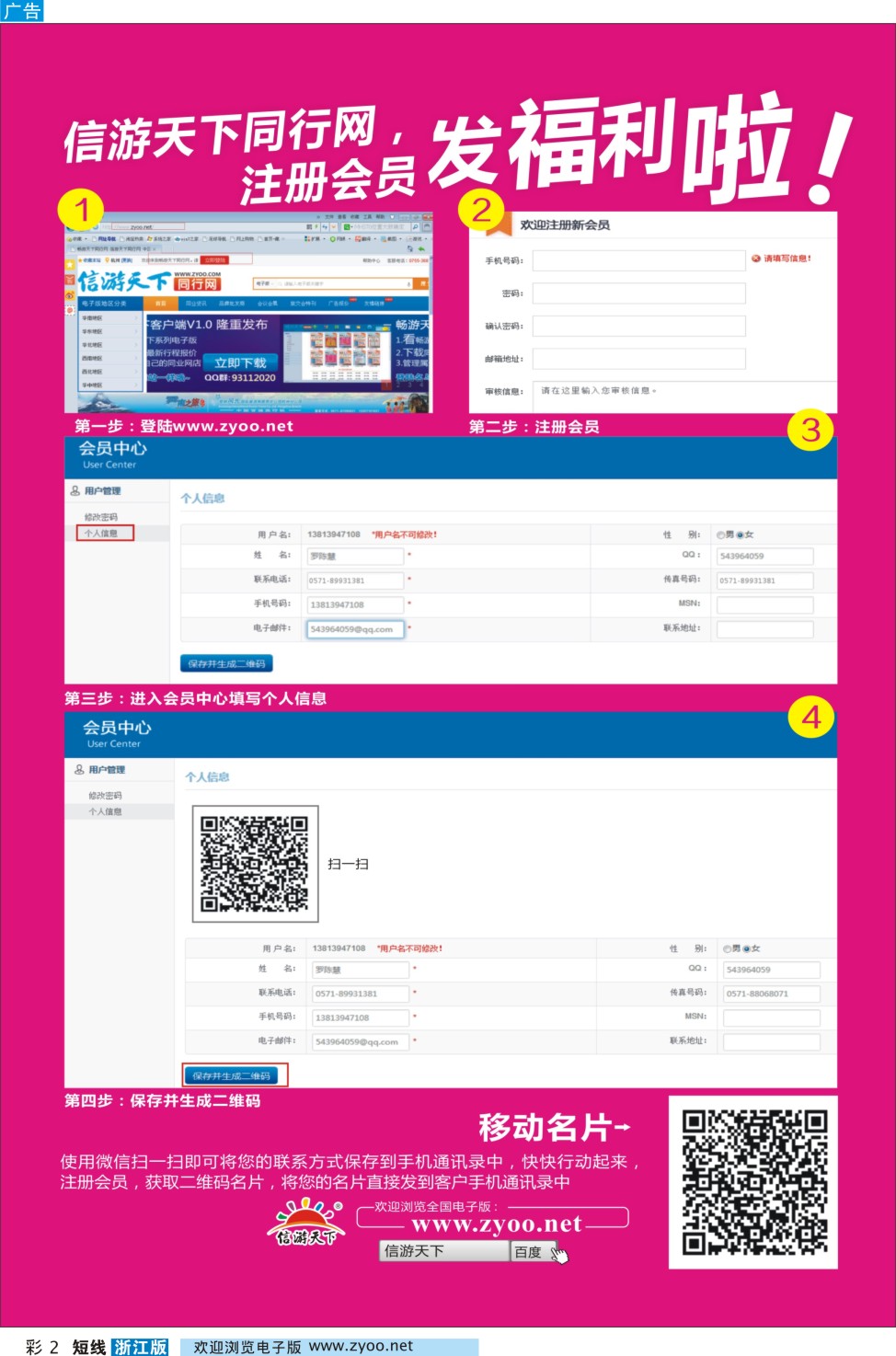Open the 首页 tab on the zyoo site
The width and height of the screenshot is (896, 1356).
[161, 303]
